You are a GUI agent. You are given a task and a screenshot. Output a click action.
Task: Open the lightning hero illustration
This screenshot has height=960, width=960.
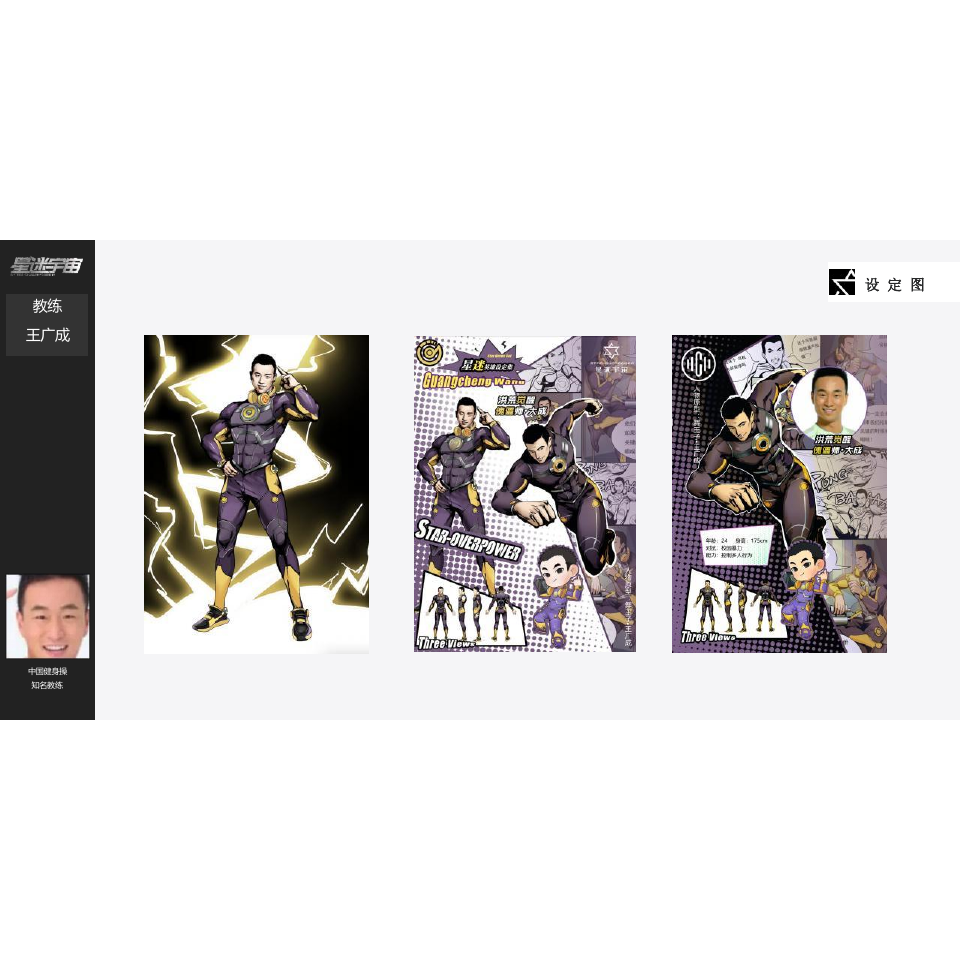(256, 493)
